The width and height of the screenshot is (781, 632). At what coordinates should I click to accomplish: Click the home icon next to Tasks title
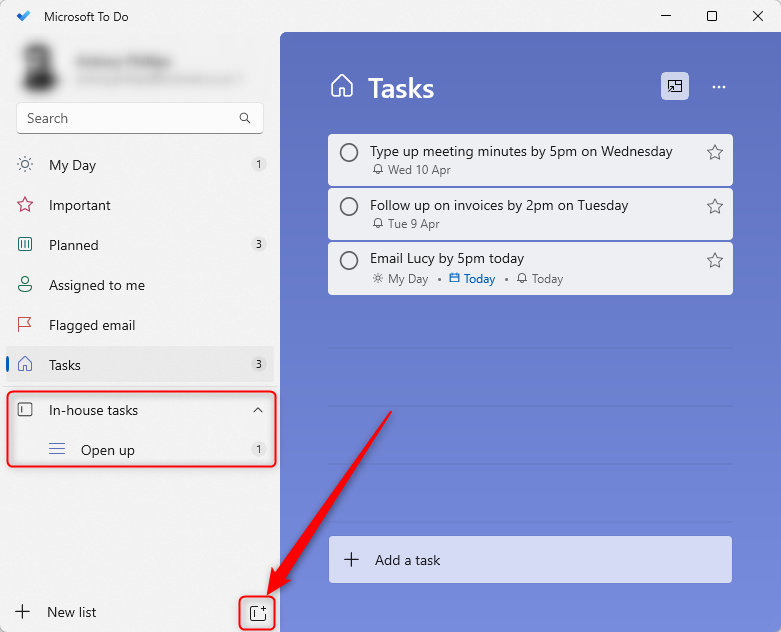point(342,87)
